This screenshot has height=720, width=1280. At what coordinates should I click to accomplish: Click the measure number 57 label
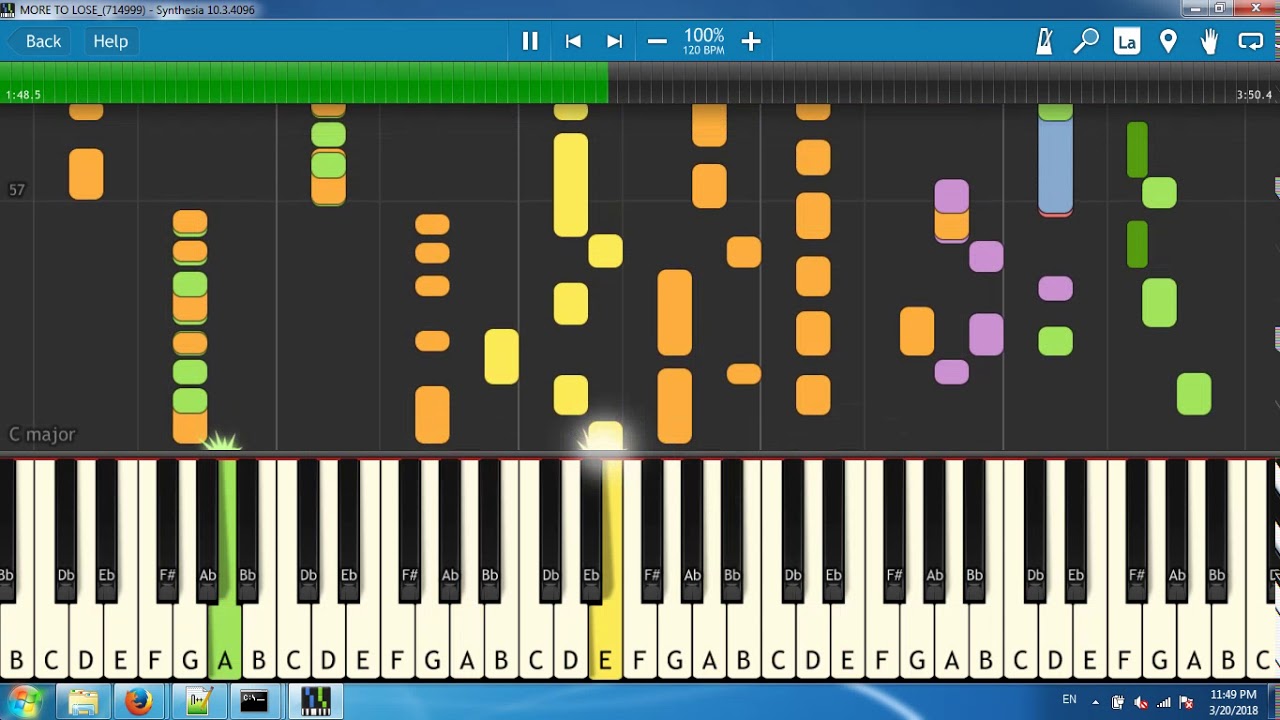(x=16, y=190)
